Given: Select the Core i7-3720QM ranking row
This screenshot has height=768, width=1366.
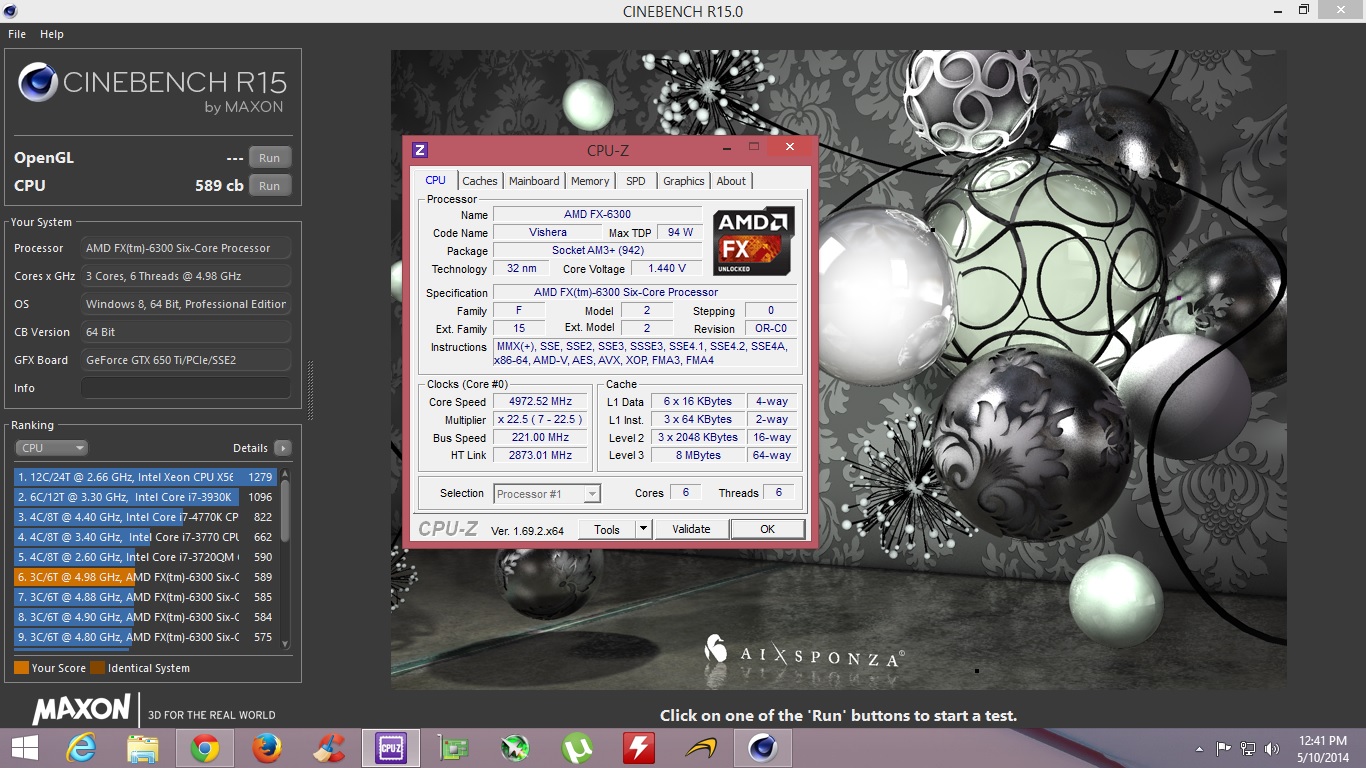Looking at the screenshot, I should click(146, 557).
